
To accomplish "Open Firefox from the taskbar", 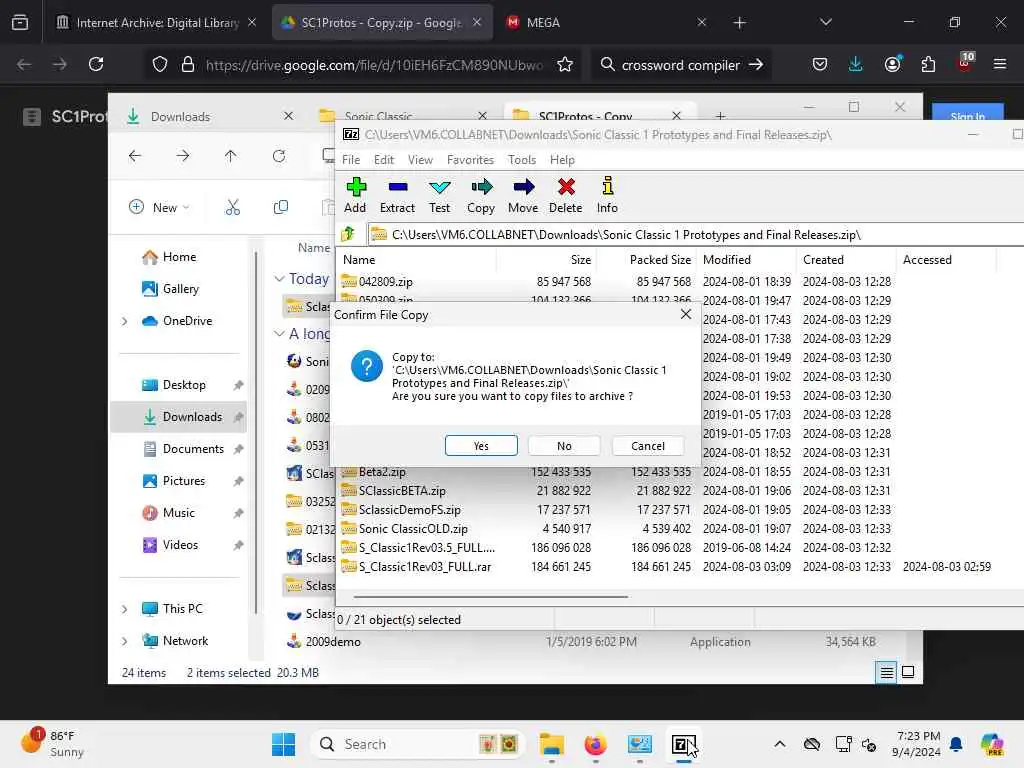I will point(595,744).
